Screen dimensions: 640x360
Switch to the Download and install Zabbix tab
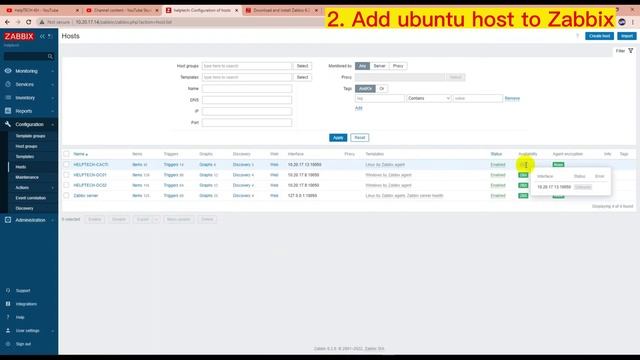click(281, 10)
